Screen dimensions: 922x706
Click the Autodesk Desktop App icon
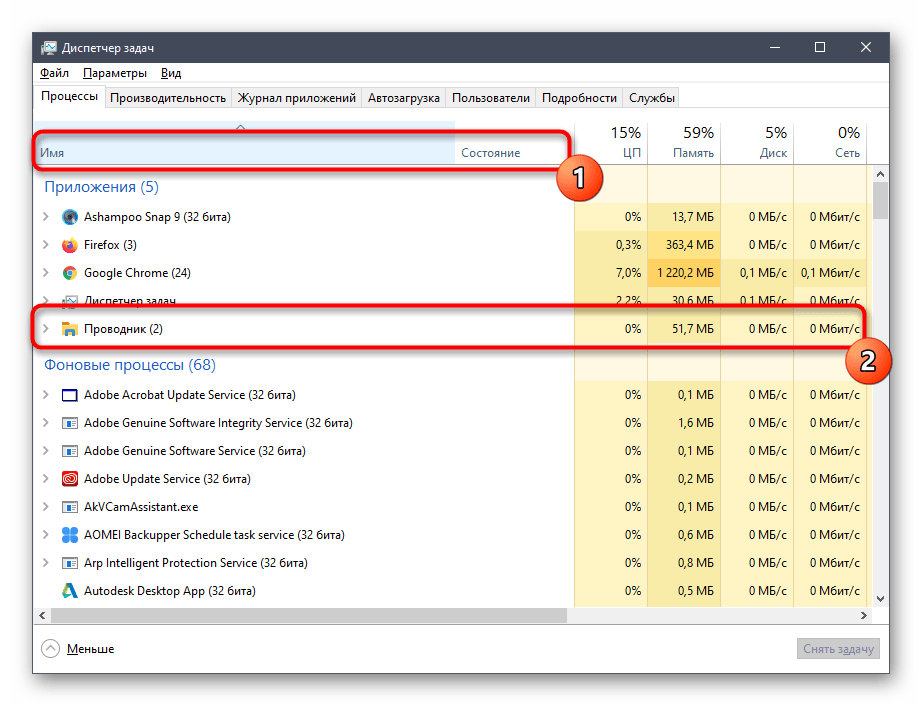click(x=70, y=591)
